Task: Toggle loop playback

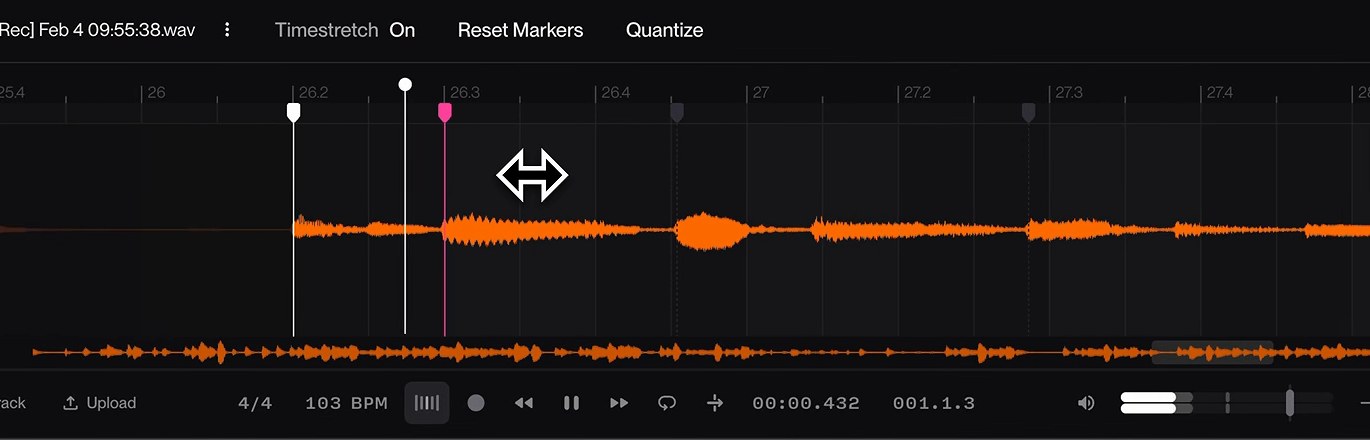Action: (x=667, y=403)
